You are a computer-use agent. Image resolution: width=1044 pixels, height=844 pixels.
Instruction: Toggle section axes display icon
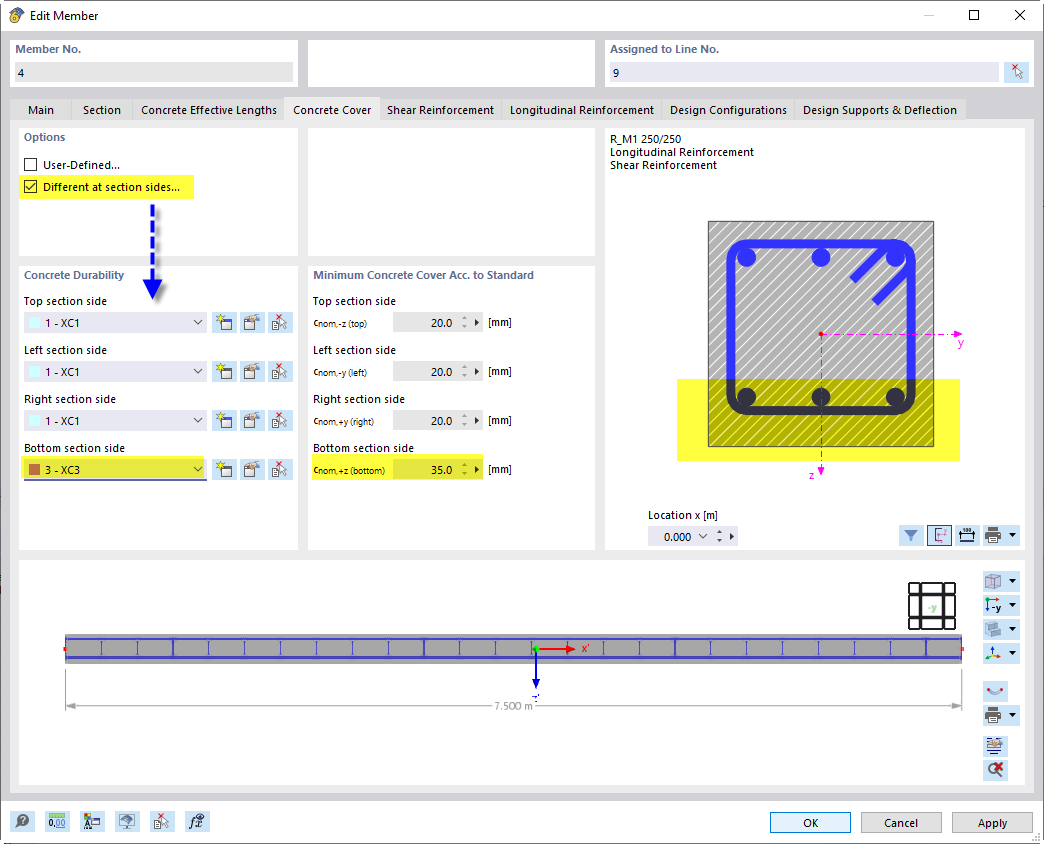(x=939, y=535)
